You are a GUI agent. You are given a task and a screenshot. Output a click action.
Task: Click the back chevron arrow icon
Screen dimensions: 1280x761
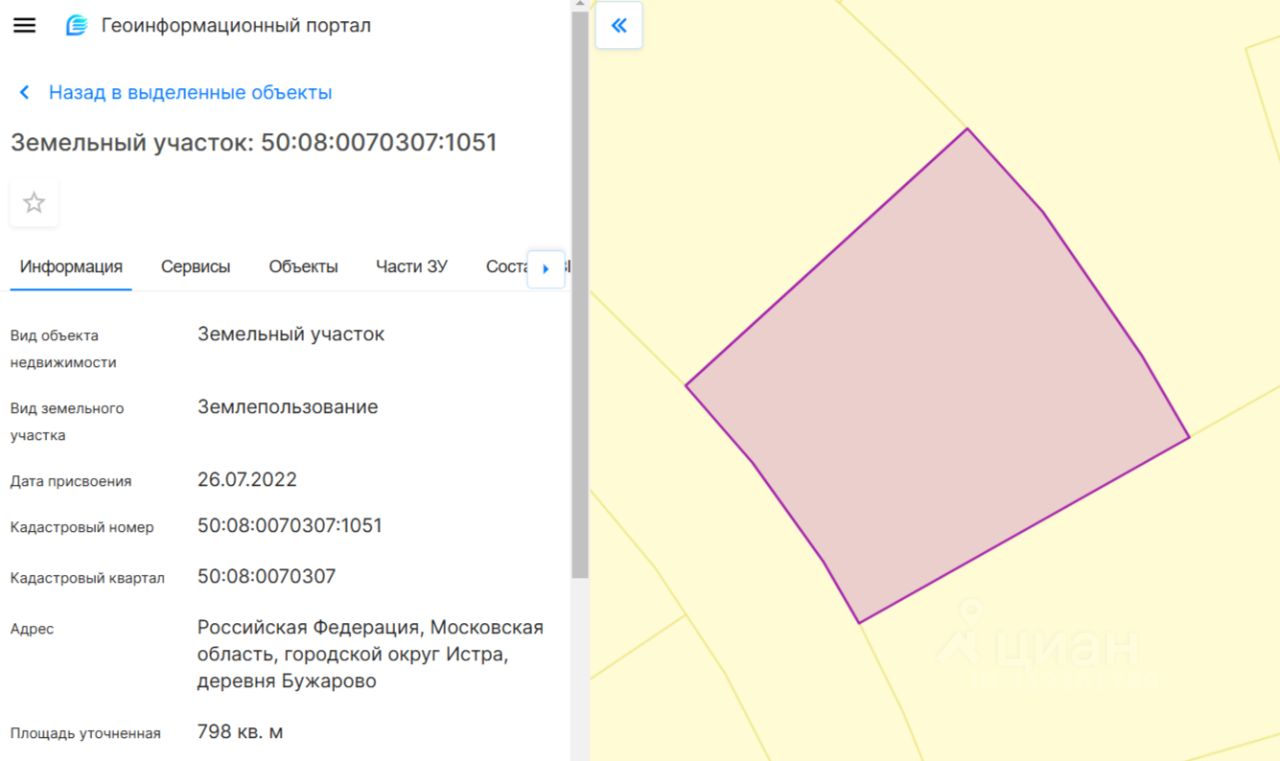click(x=24, y=93)
